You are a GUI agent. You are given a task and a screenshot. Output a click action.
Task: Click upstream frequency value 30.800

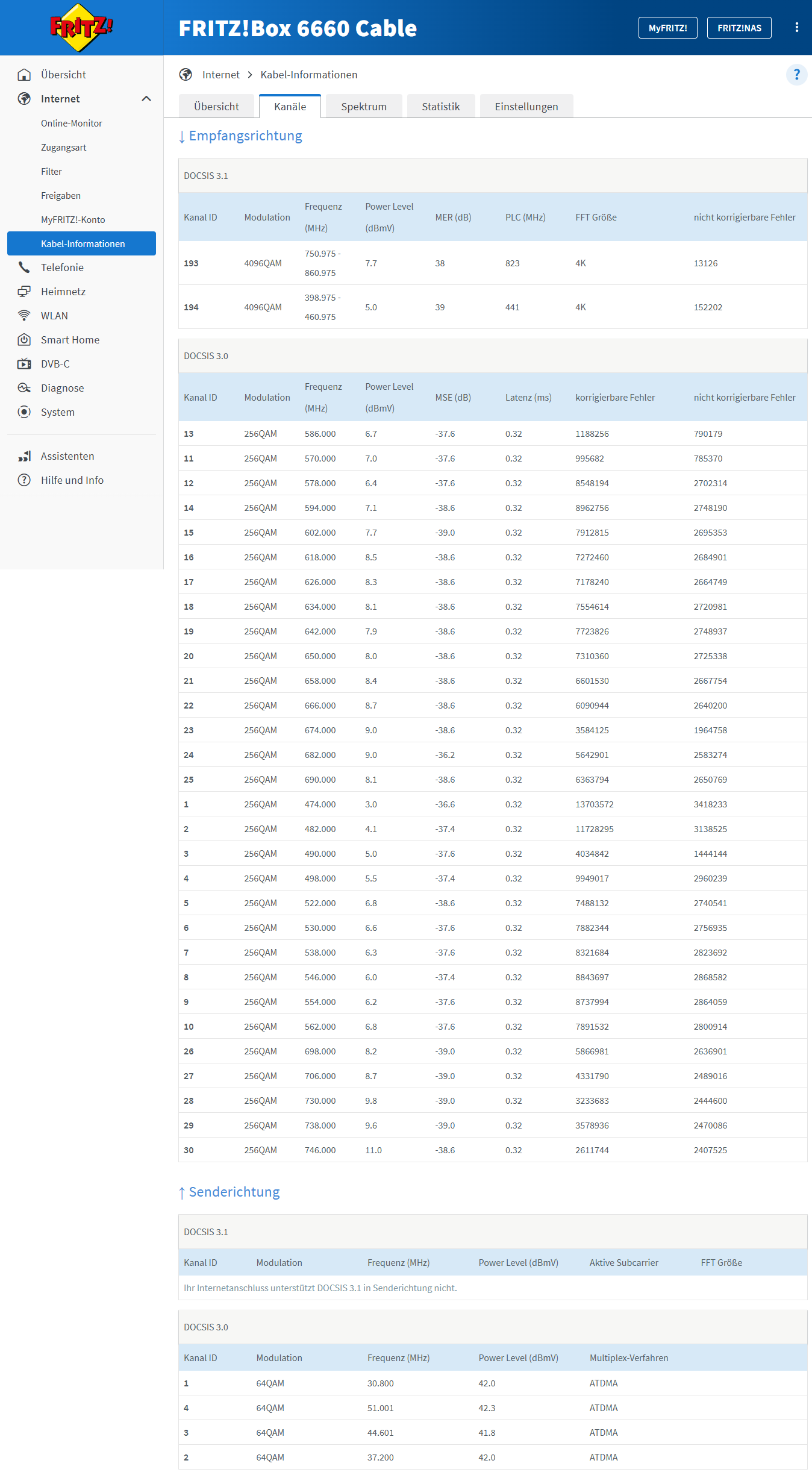click(x=380, y=1383)
